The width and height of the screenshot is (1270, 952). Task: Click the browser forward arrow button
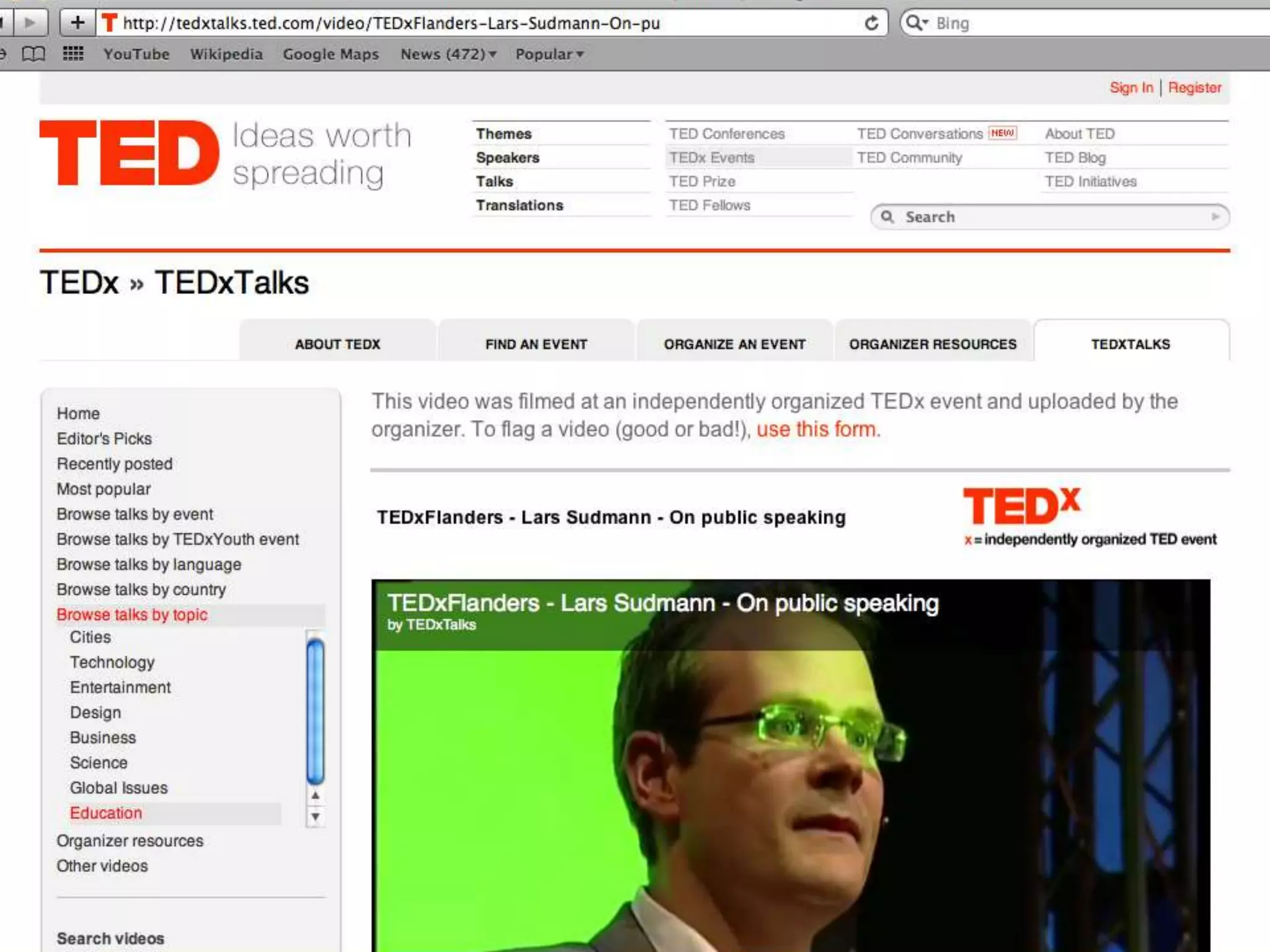click(29, 23)
